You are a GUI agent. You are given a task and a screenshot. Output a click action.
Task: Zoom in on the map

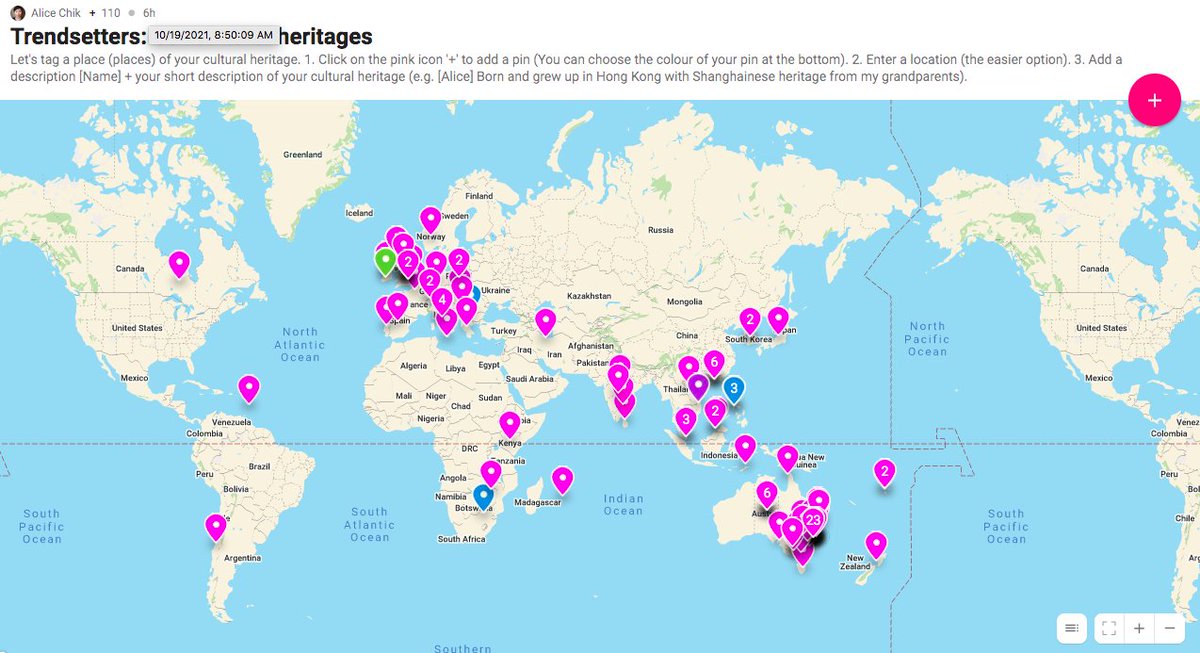click(1139, 628)
